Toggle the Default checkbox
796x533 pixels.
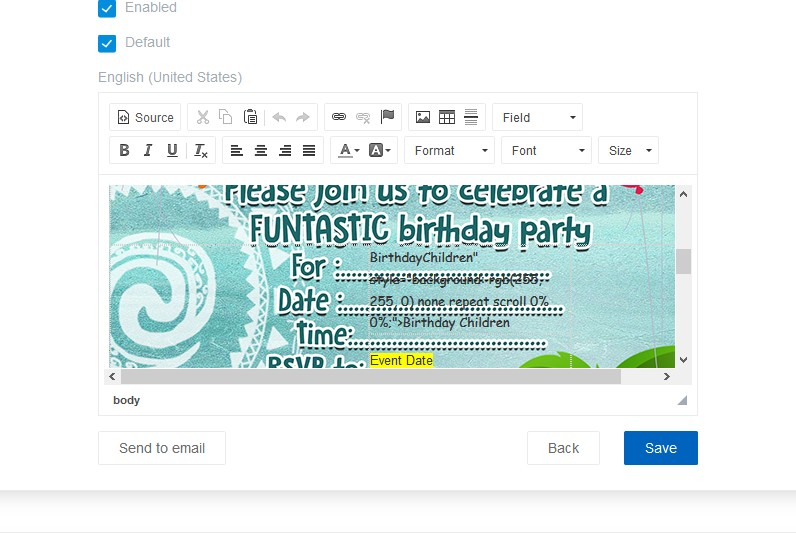pyautogui.click(x=107, y=43)
